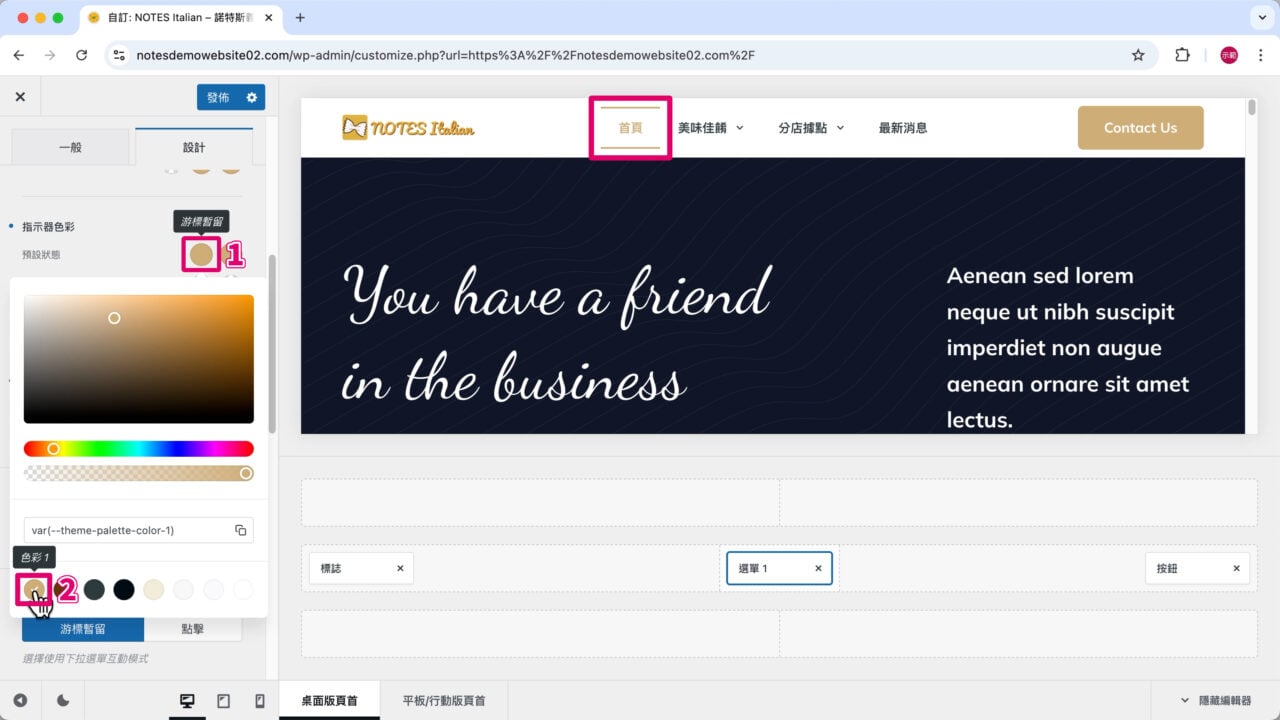This screenshot has height=720, width=1280.
Task: Open the 分店據點 navigation dropdown
Action: click(x=812, y=127)
